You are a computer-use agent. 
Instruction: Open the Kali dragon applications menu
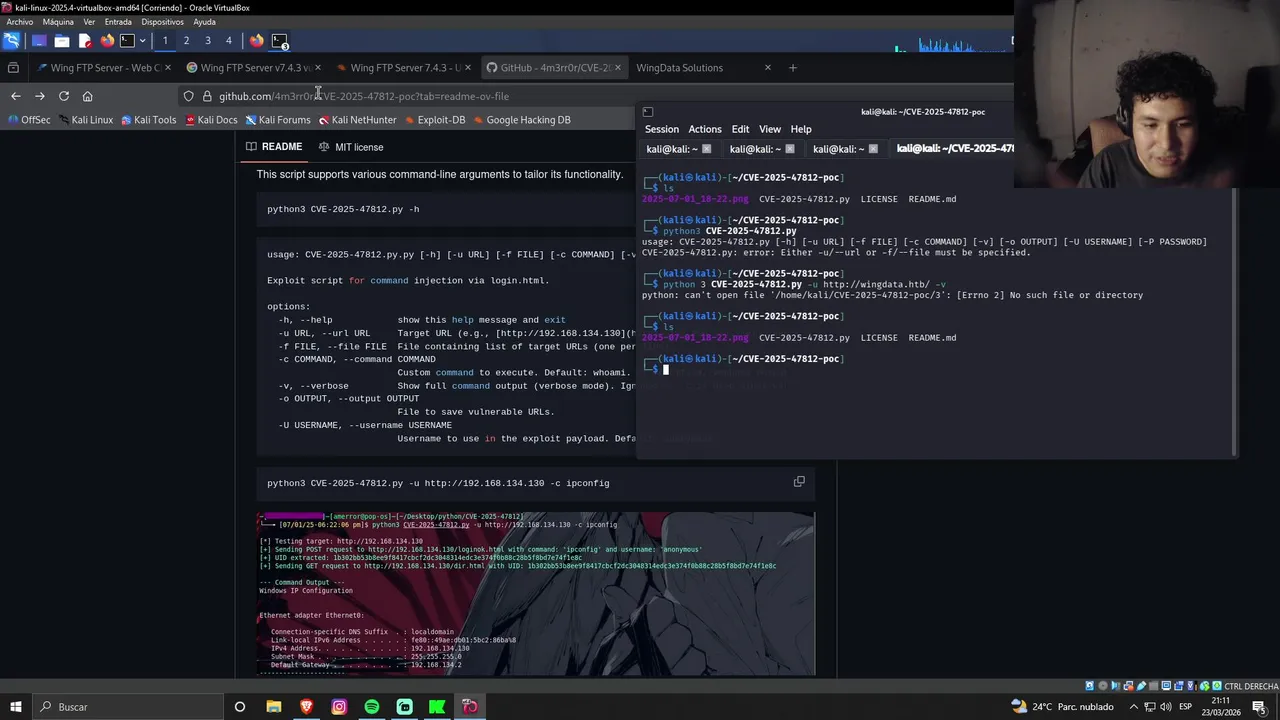(x=11, y=41)
